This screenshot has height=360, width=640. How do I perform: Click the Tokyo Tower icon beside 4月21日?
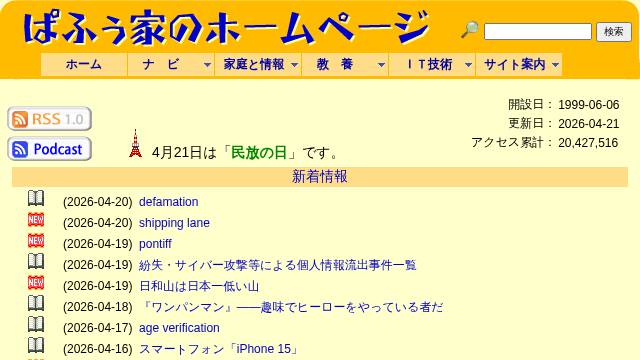[x=136, y=144]
